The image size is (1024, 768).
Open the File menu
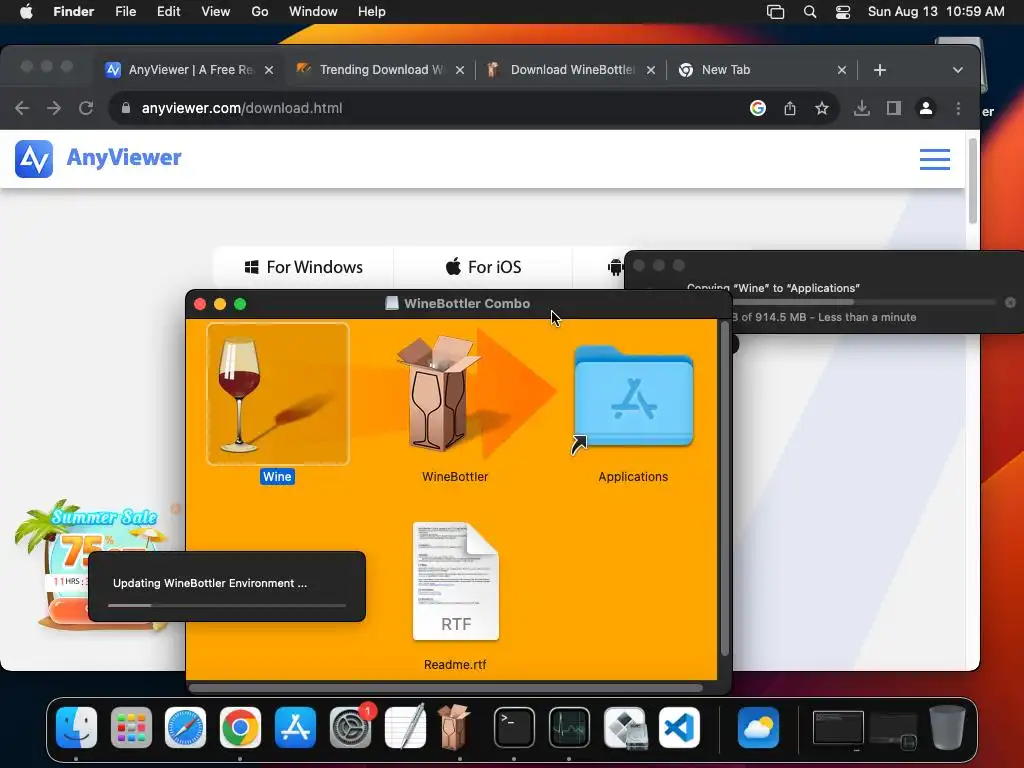[125, 12]
